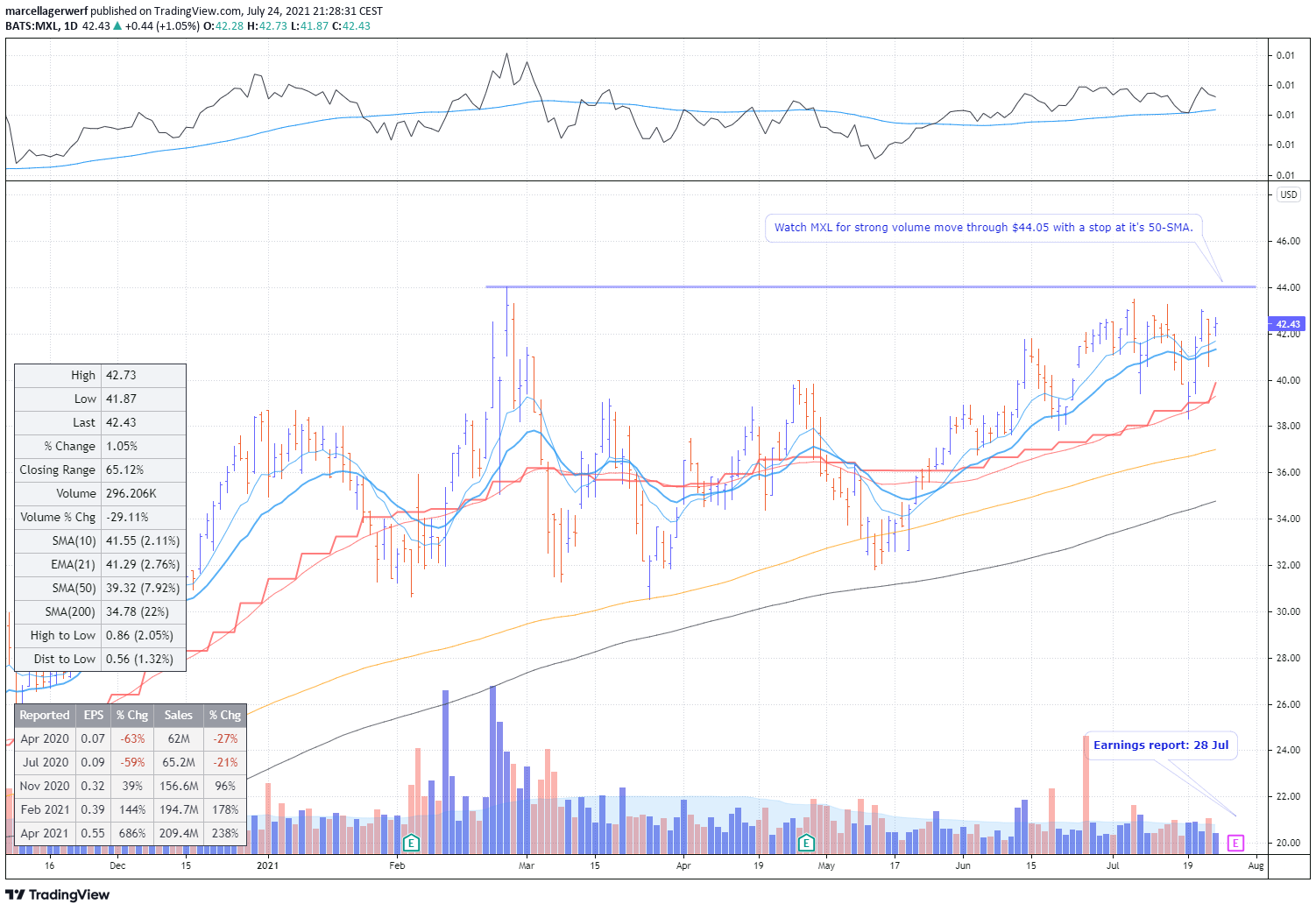The image size is (1316, 911).
Task: Click the 209.4M sales cell
Action: pyautogui.click(x=179, y=833)
